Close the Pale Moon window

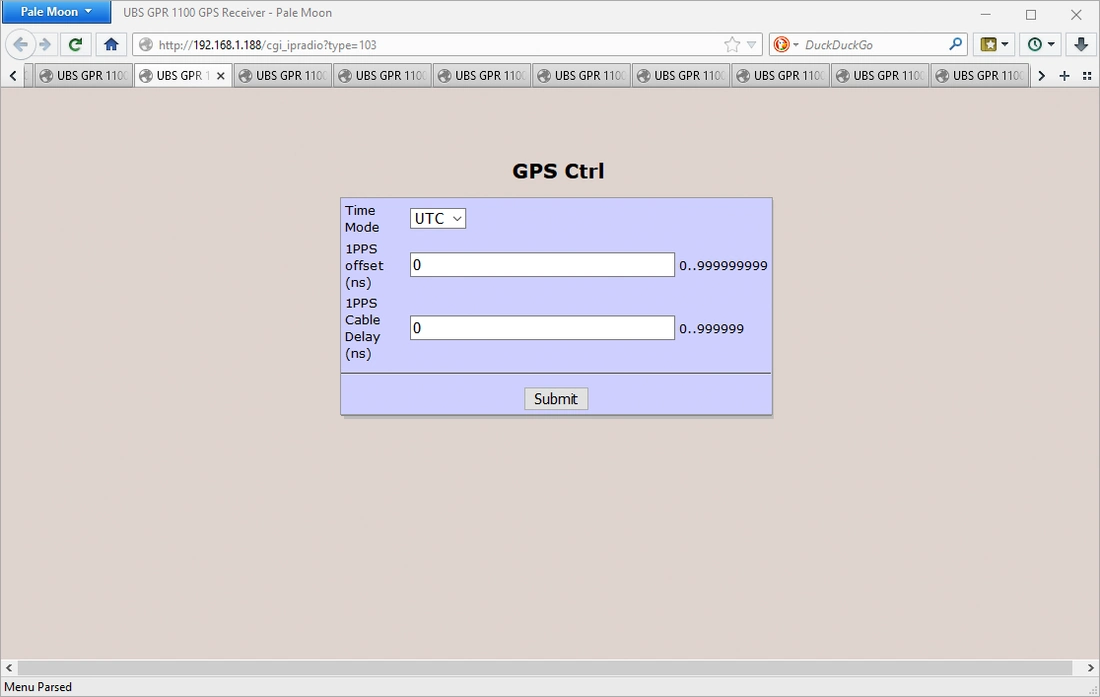[1076, 13]
